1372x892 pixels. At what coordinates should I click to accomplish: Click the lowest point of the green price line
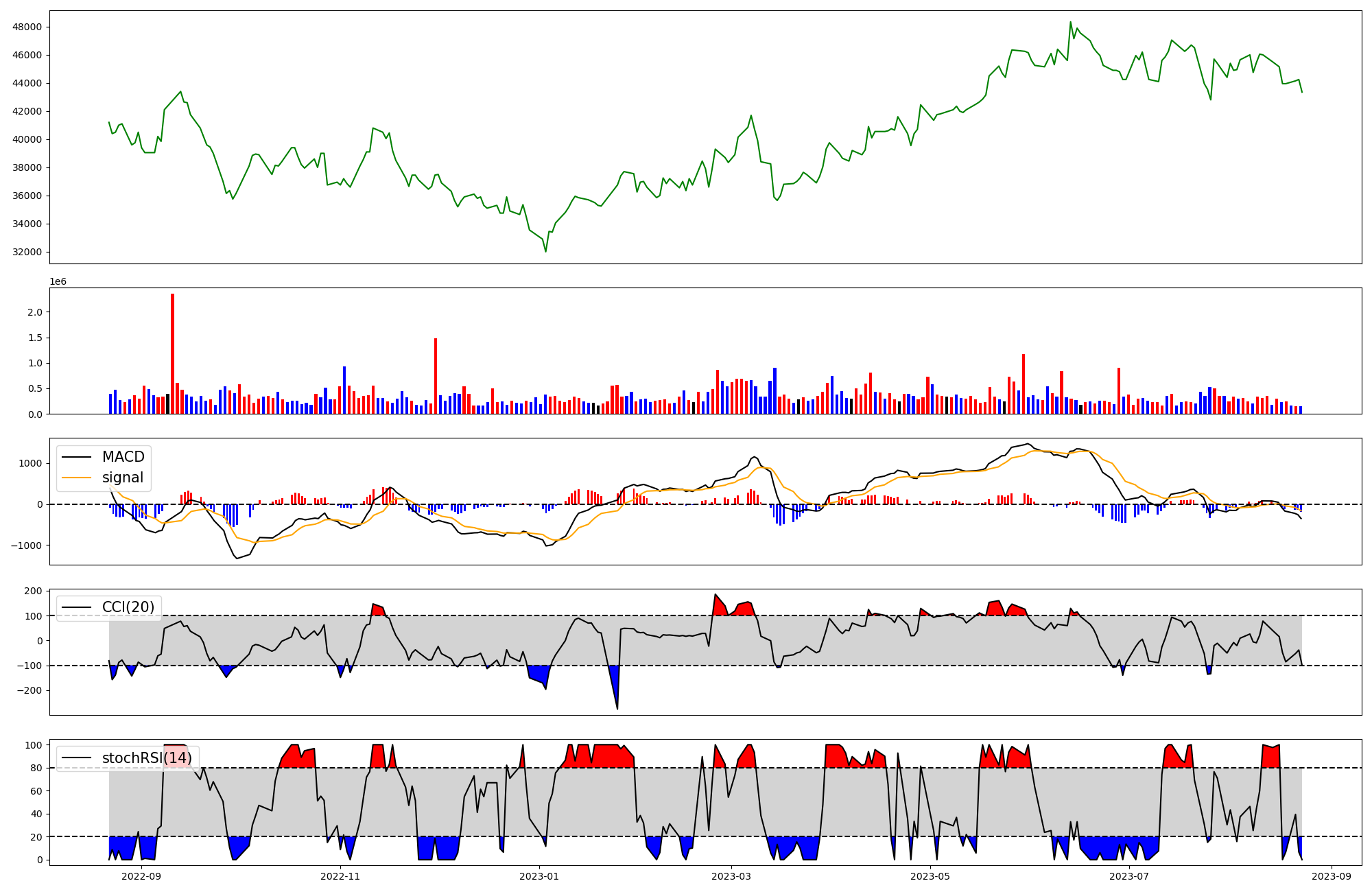coord(546,251)
